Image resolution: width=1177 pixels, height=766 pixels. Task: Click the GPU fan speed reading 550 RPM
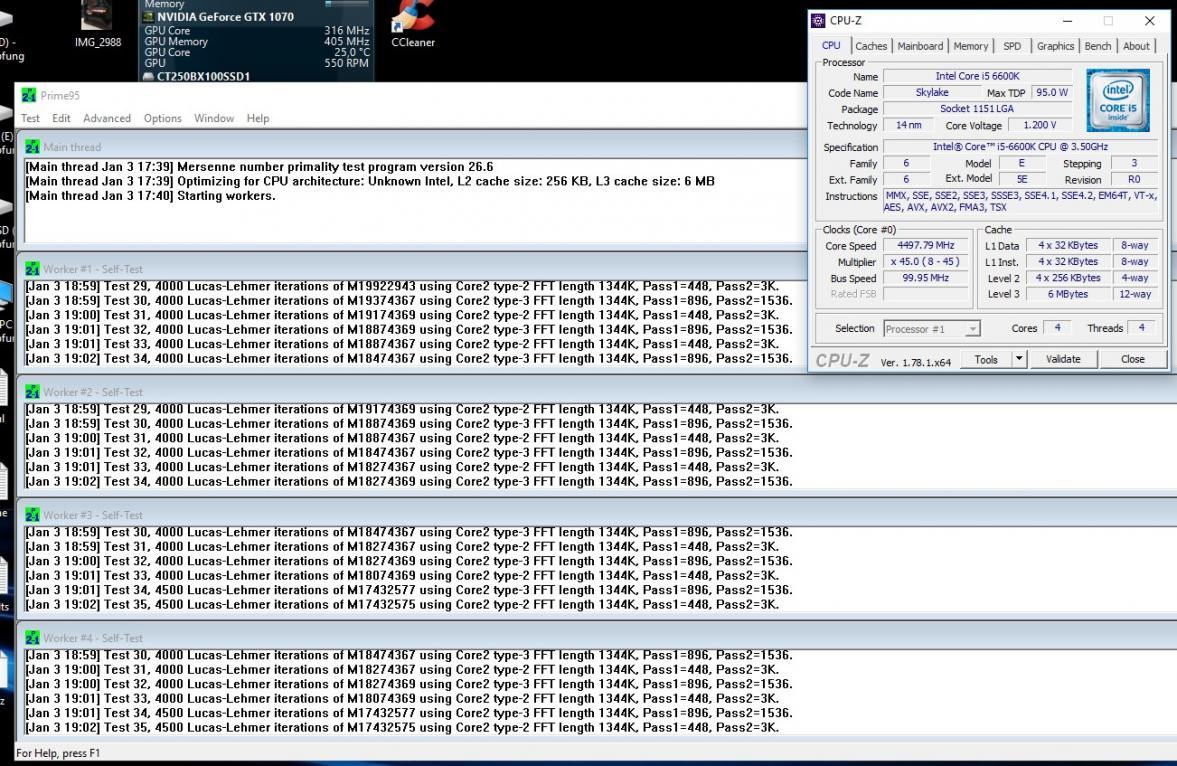(x=346, y=63)
